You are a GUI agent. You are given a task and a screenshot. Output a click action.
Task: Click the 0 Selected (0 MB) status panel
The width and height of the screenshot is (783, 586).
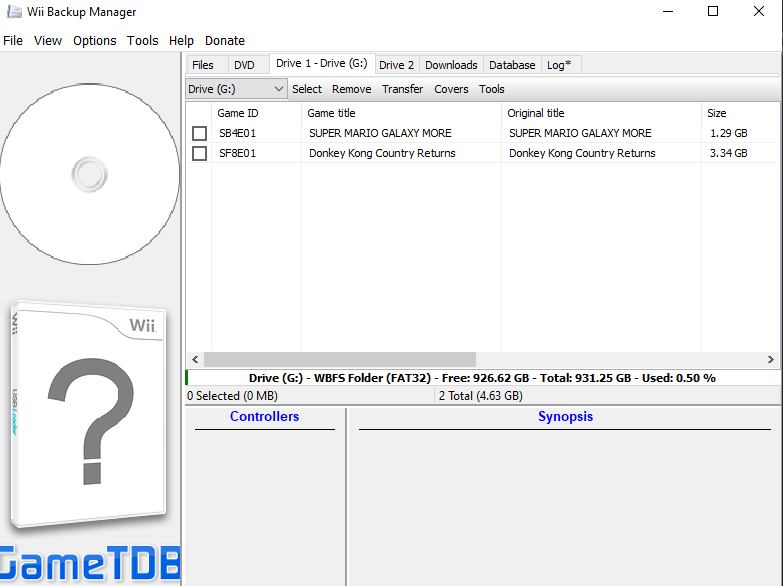(310, 396)
